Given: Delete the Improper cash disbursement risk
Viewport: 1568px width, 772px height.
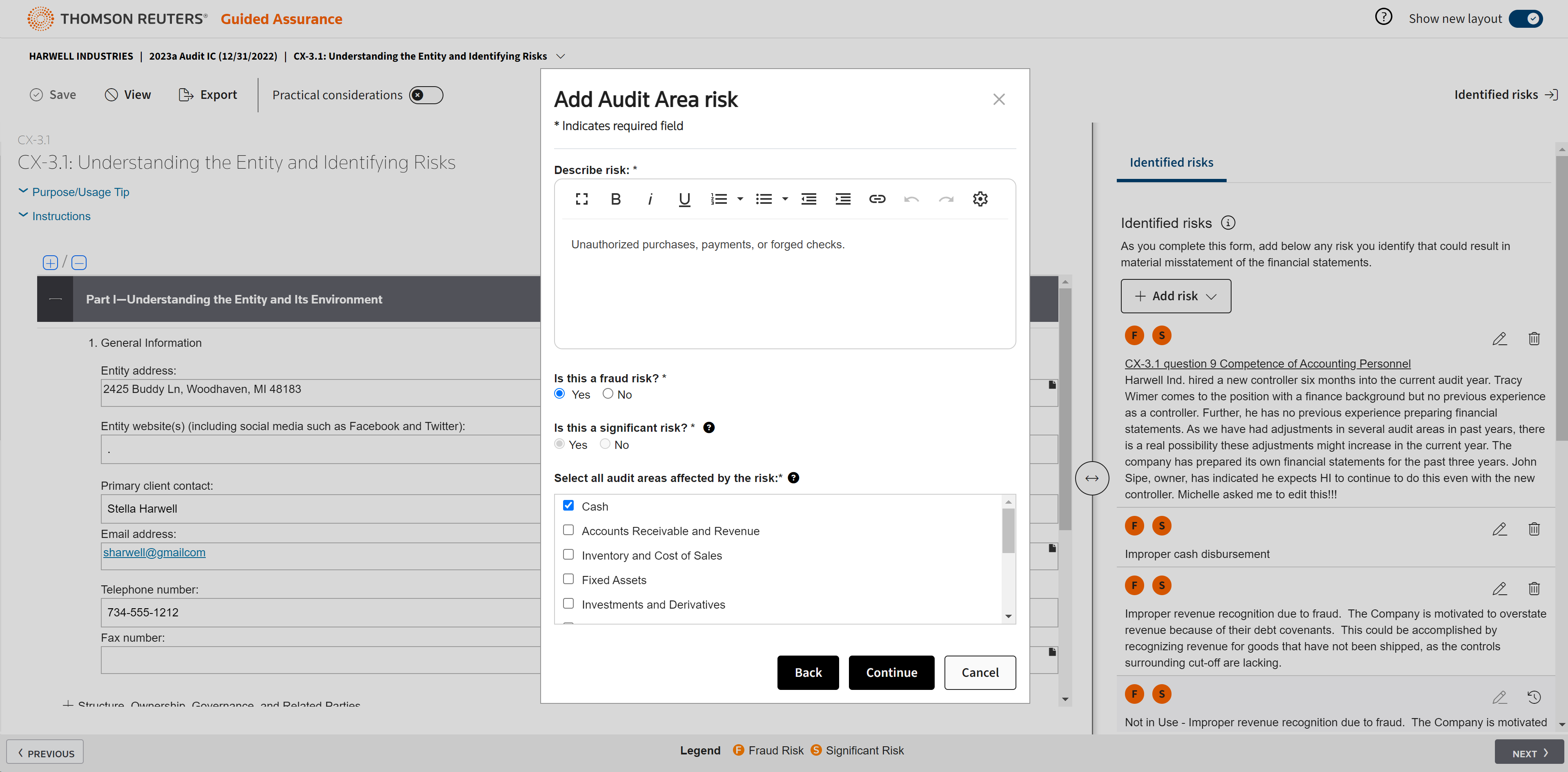Looking at the screenshot, I should [1533, 529].
